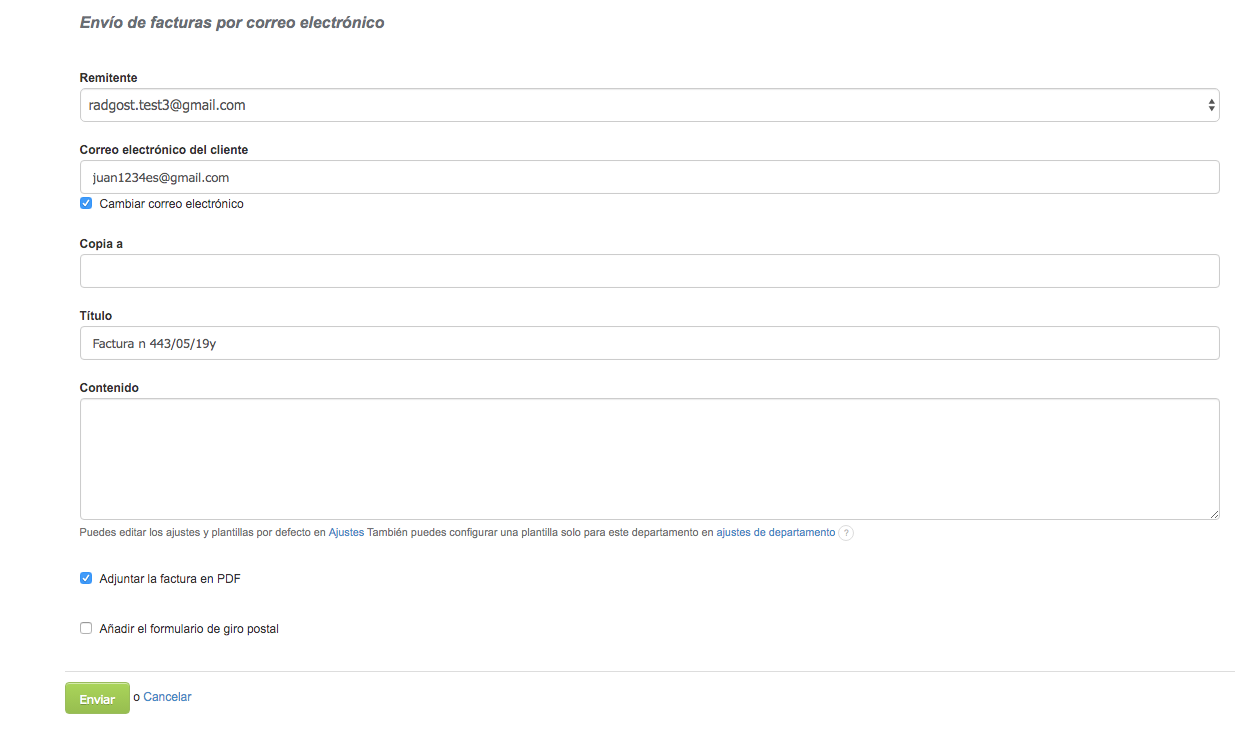The height and width of the screenshot is (730, 1259).
Task: Click the Contenido label text
Action: [109, 388]
